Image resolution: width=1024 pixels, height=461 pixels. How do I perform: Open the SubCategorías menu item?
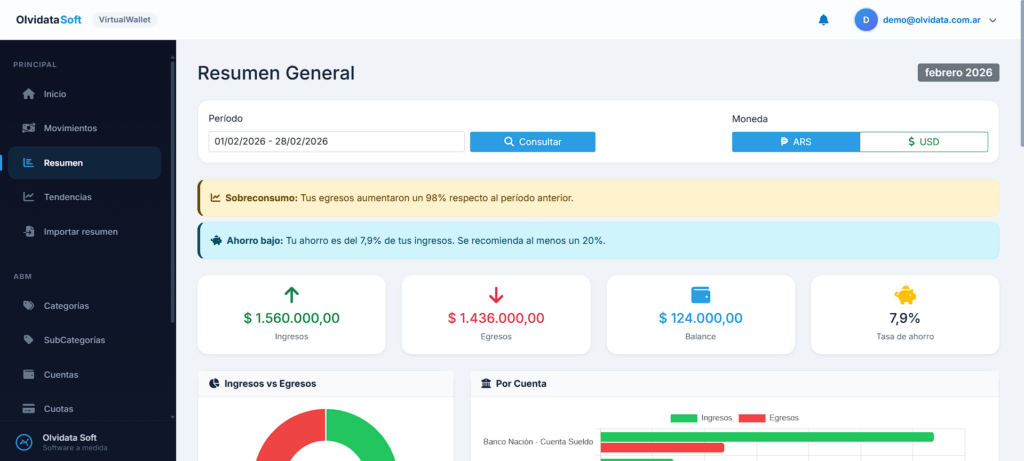(73, 340)
